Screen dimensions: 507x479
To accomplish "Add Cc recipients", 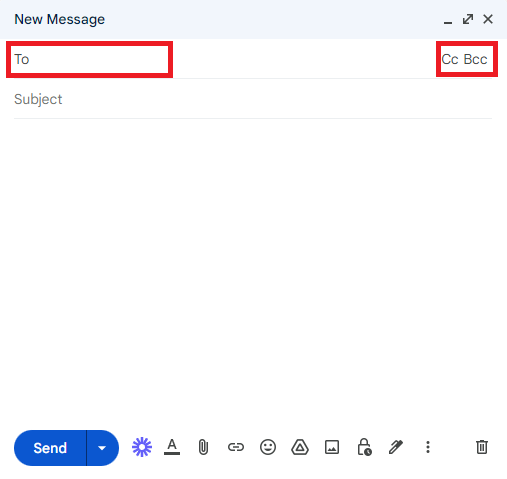I will click(450, 59).
